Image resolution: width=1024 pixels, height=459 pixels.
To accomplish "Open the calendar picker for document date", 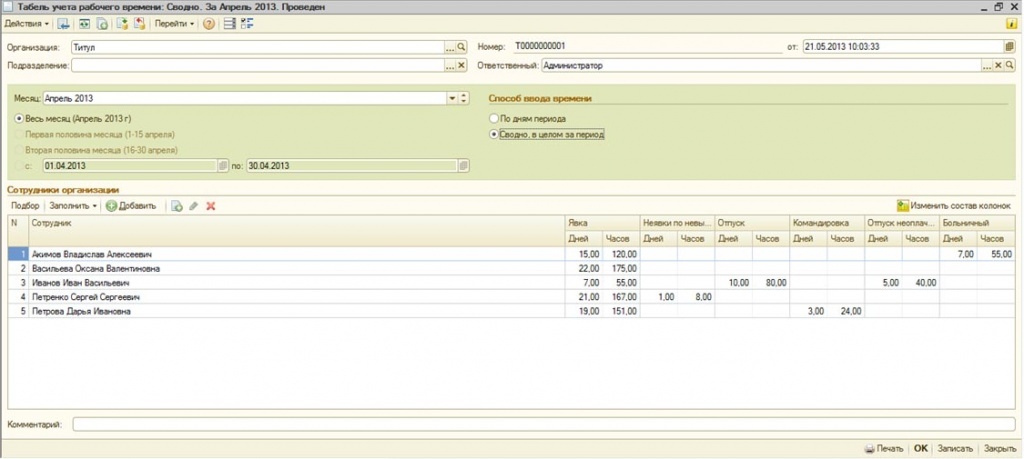I will tap(1009, 47).
